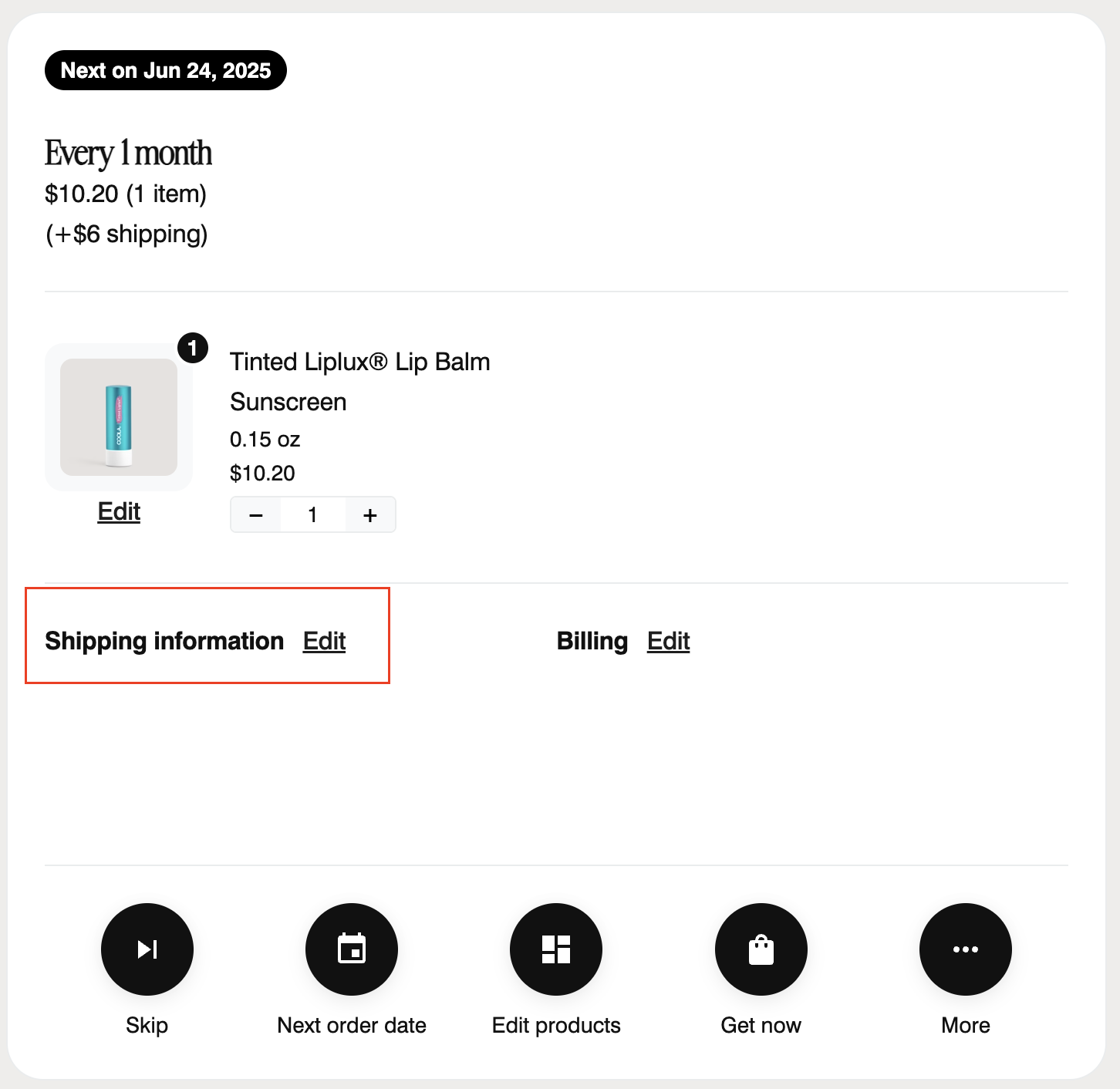Edit the shipping information
Screen dimensions: 1120x1089
[x=324, y=641]
